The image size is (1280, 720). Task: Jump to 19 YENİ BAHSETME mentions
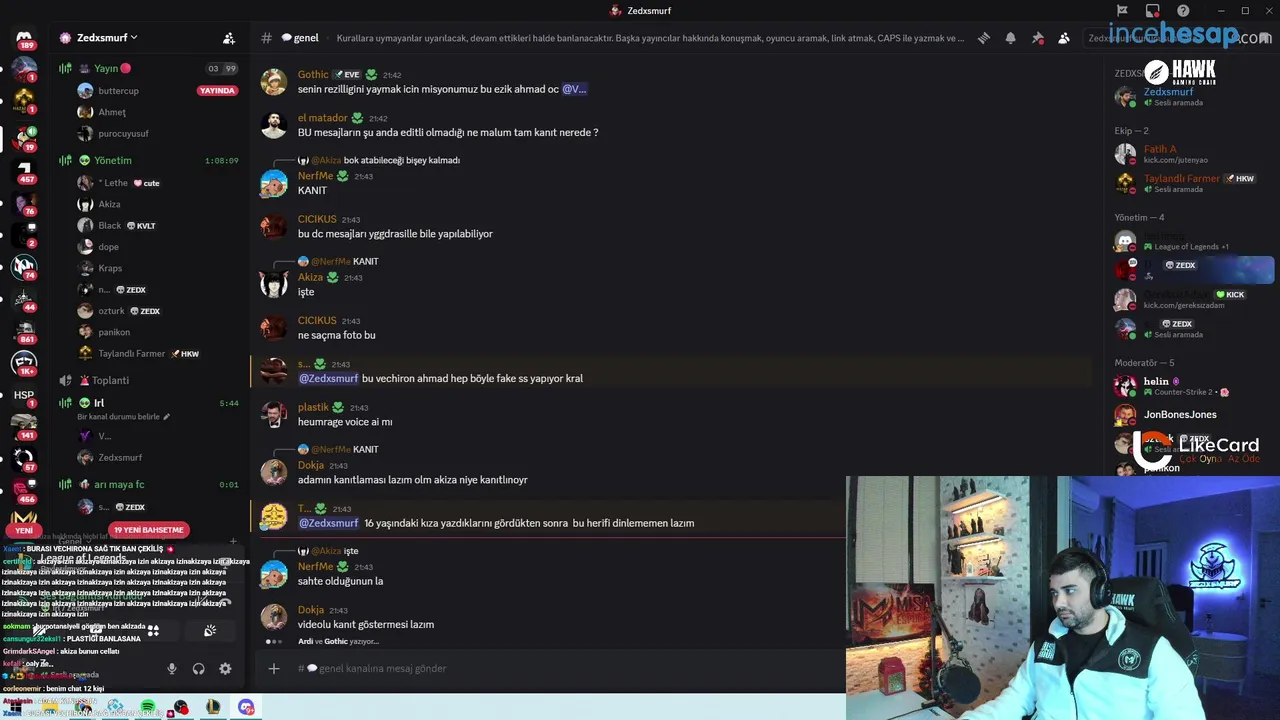[x=149, y=530]
